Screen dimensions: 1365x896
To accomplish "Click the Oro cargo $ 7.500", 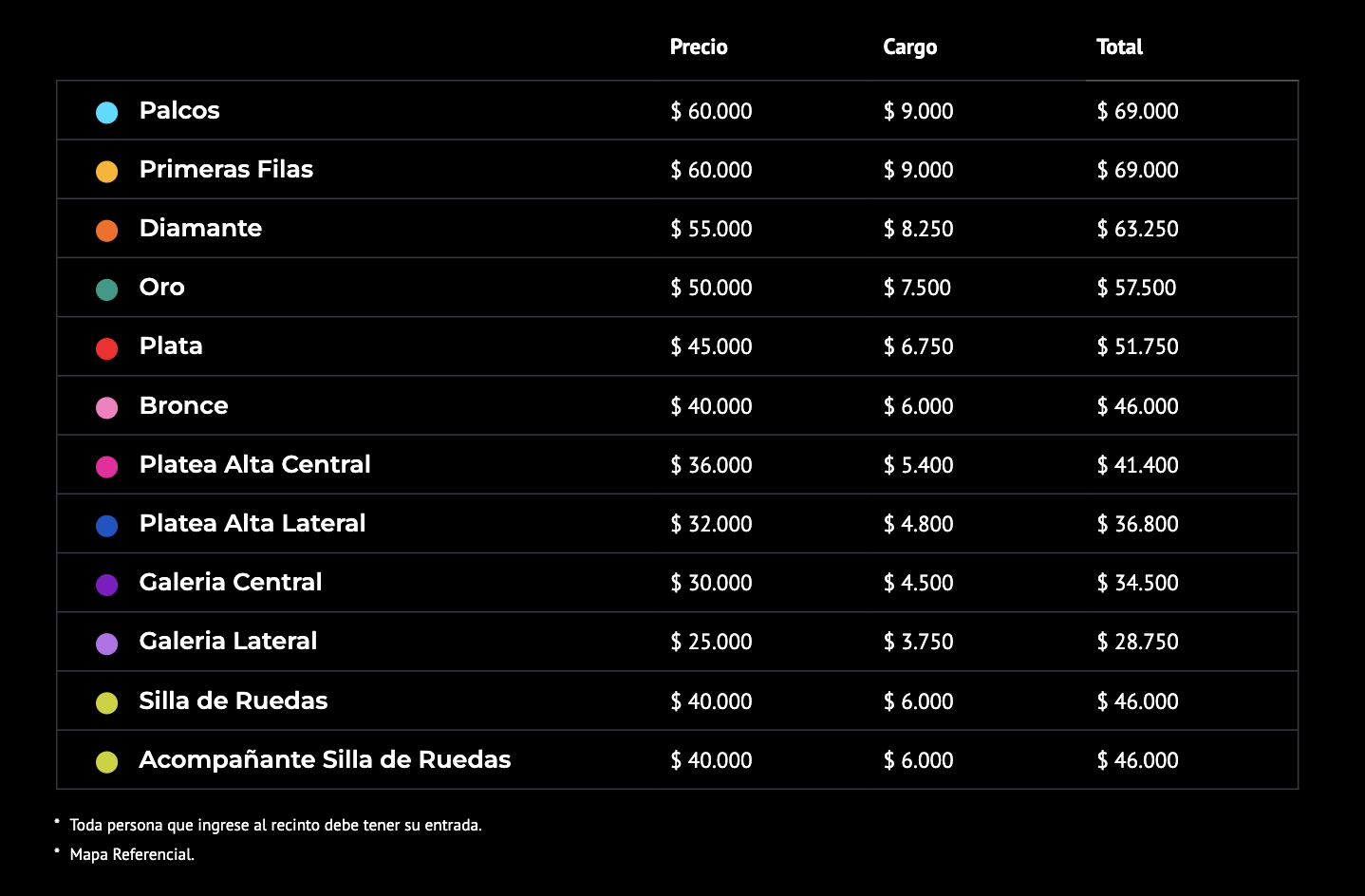I will [x=917, y=288].
